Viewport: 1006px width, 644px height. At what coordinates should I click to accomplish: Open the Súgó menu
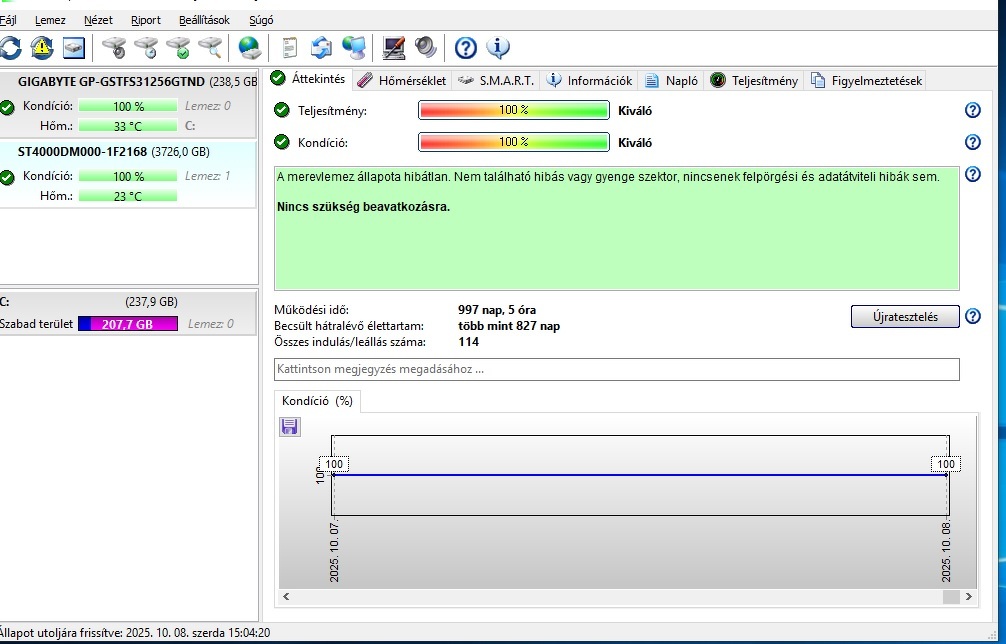pos(260,20)
